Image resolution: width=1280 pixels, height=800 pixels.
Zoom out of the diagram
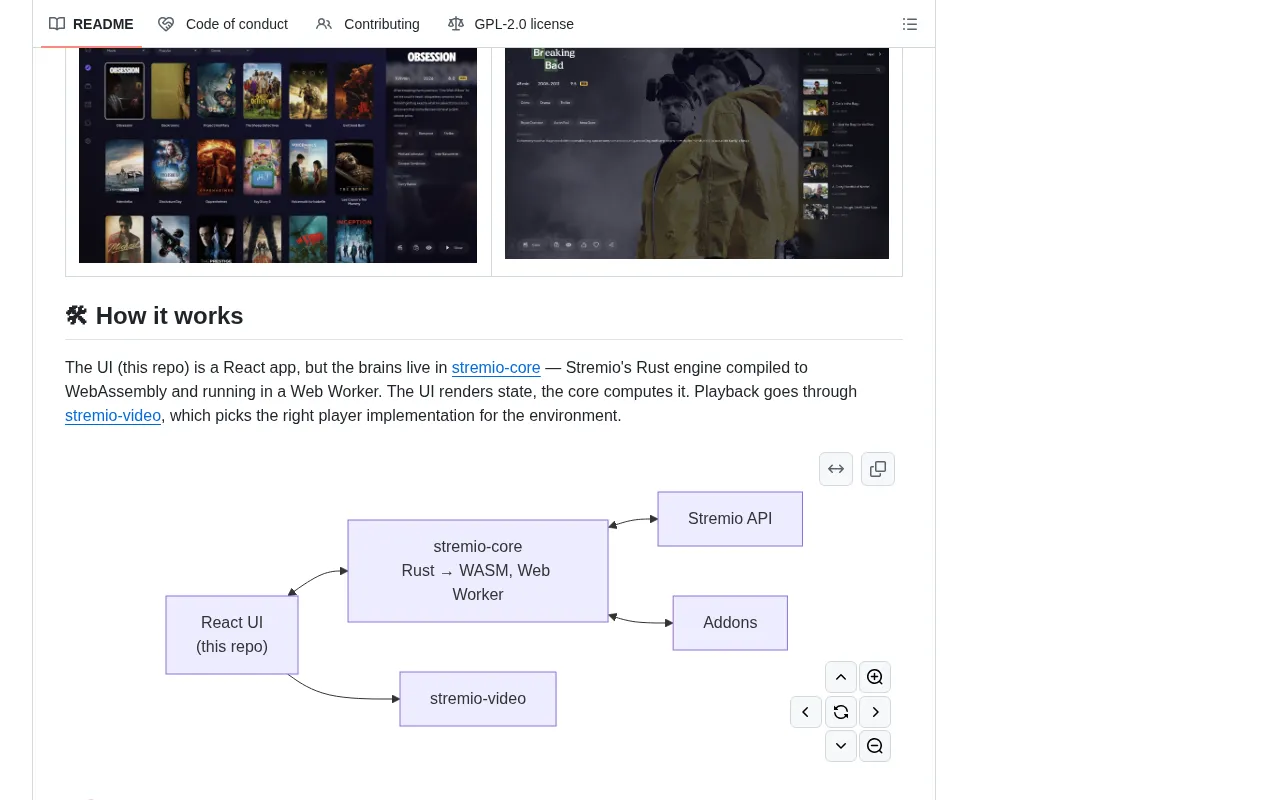[x=875, y=746]
